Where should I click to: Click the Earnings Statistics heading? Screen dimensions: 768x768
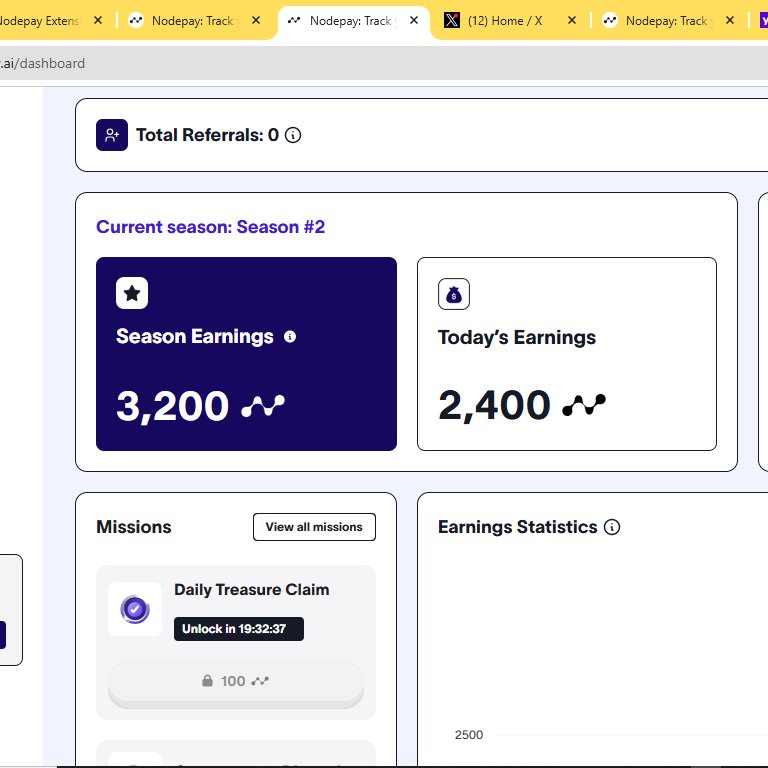(x=518, y=527)
